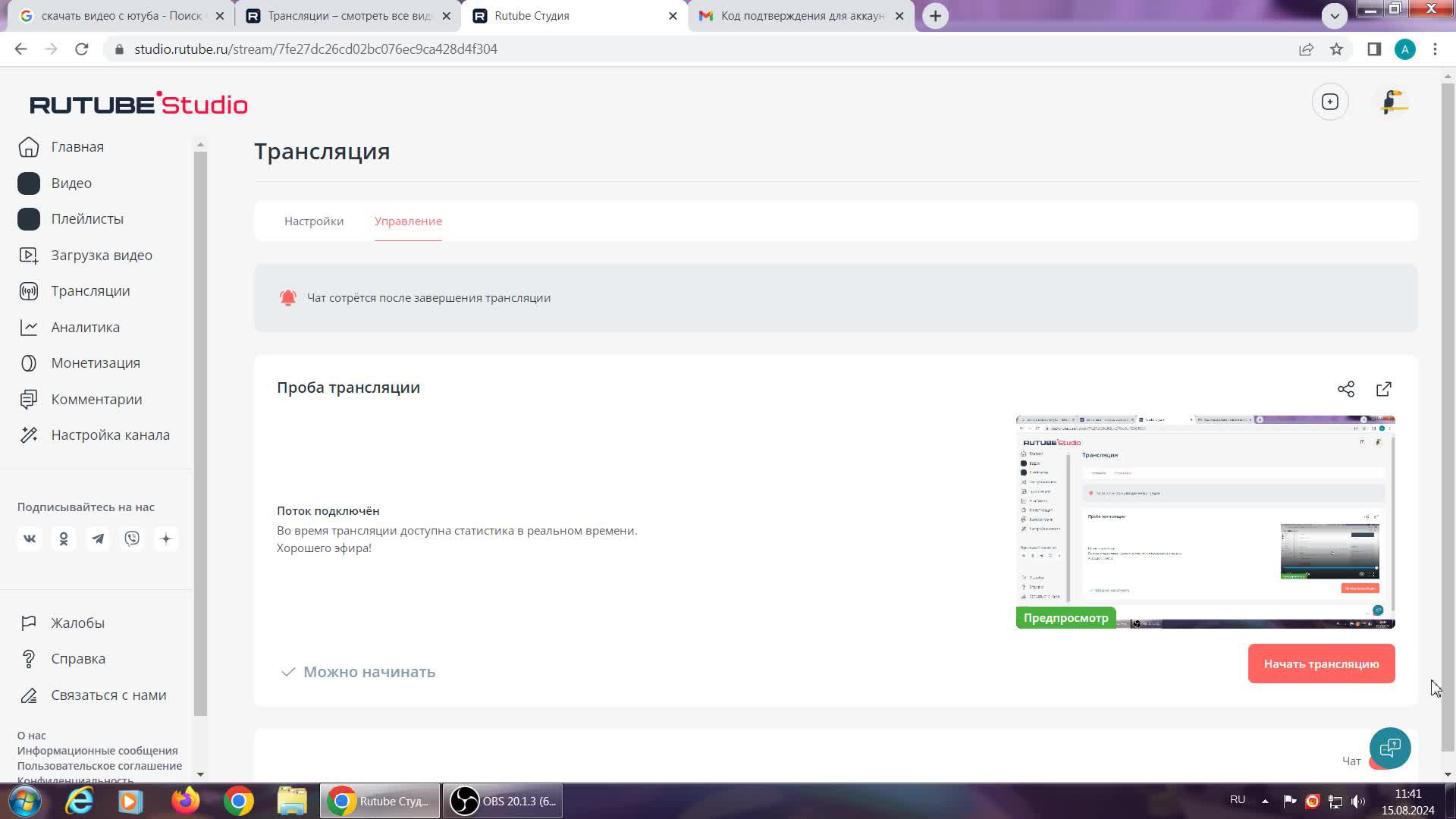The width and height of the screenshot is (1456, 819).
Task: Open the Справка question icon
Action: coord(29,659)
